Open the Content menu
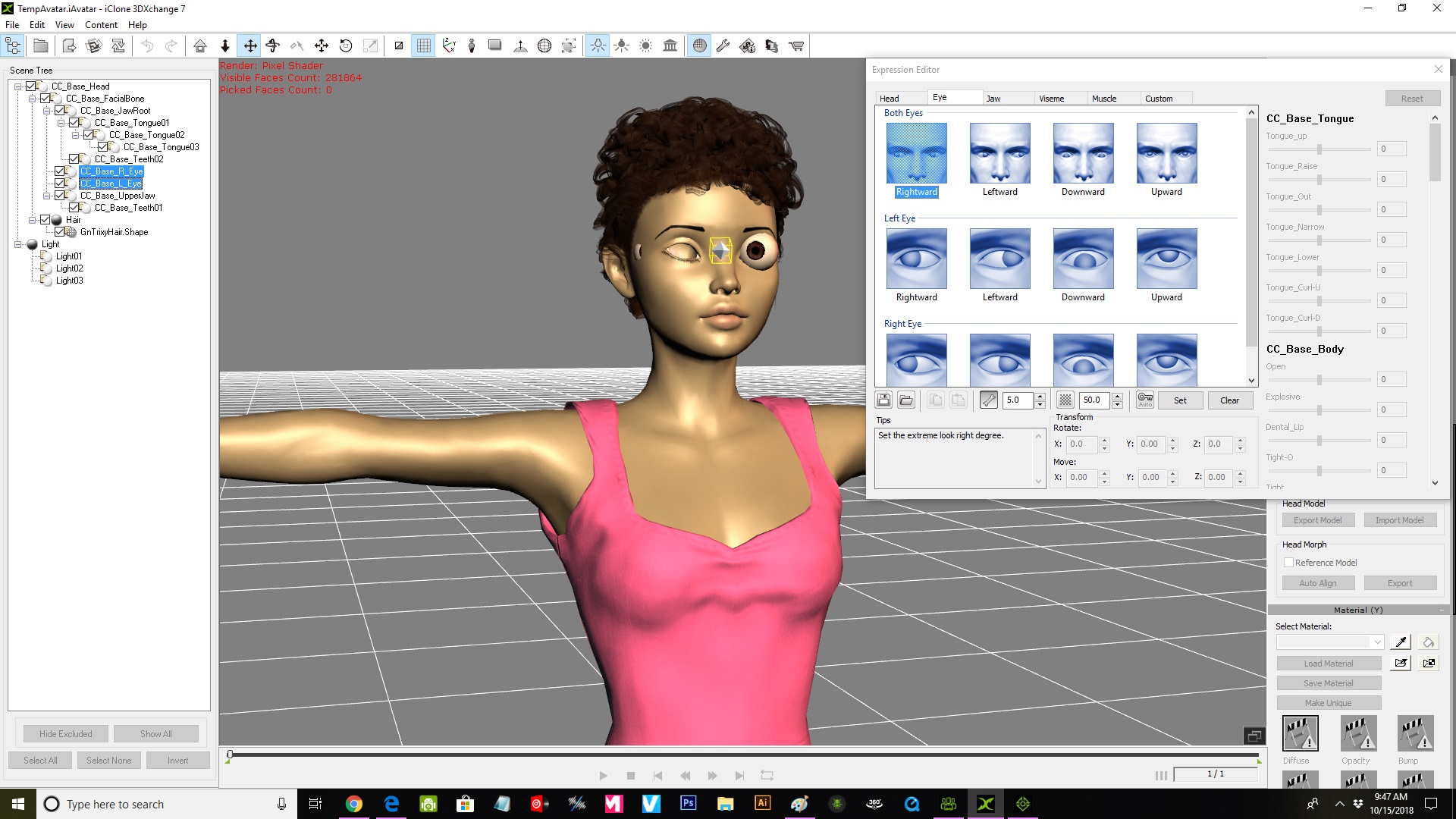Image resolution: width=1456 pixels, height=819 pixels. point(101,25)
